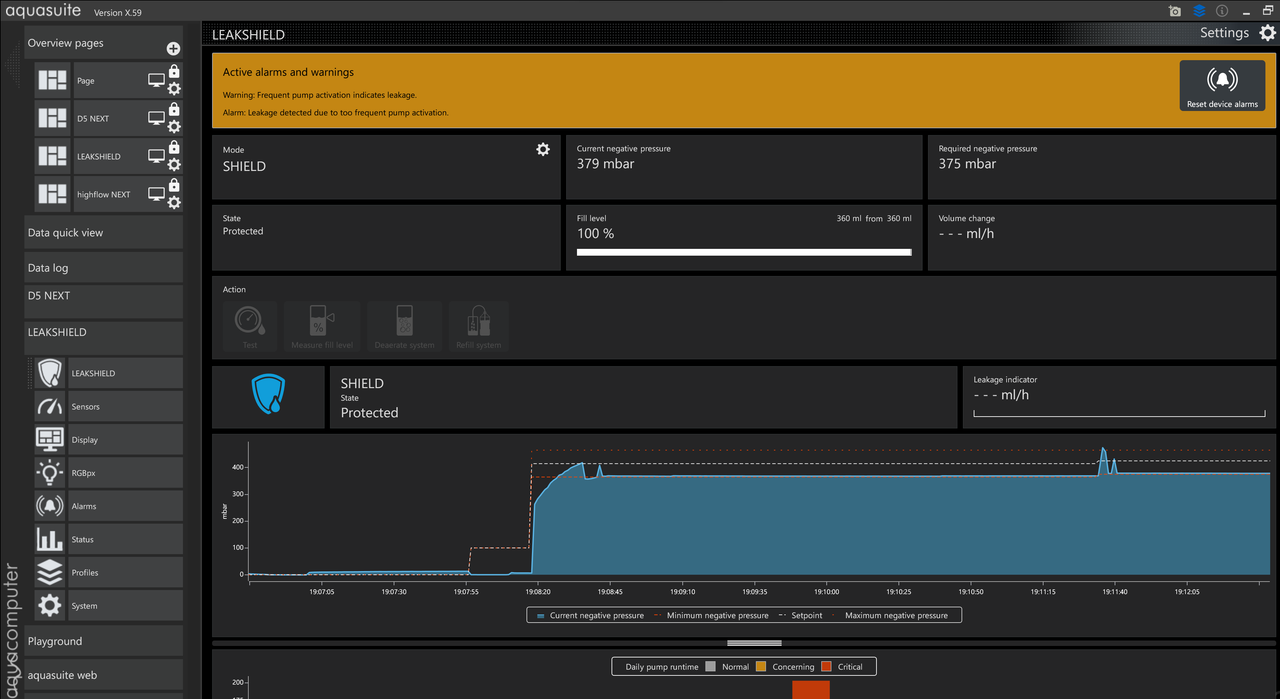Image resolution: width=1280 pixels, height=699 pixels.
Task: Click the leakage detected alarm text
Action: tap(336, 113)
